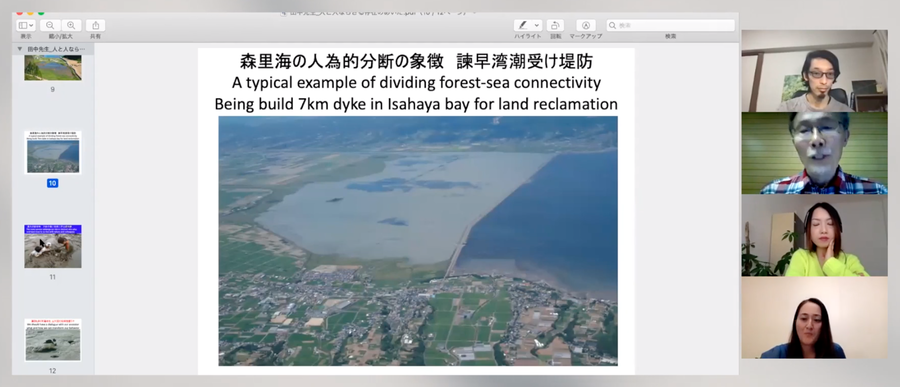This screenshot has width=900, height=387.
Task: Show the Markup toolbar
Action: coord(586,25)
